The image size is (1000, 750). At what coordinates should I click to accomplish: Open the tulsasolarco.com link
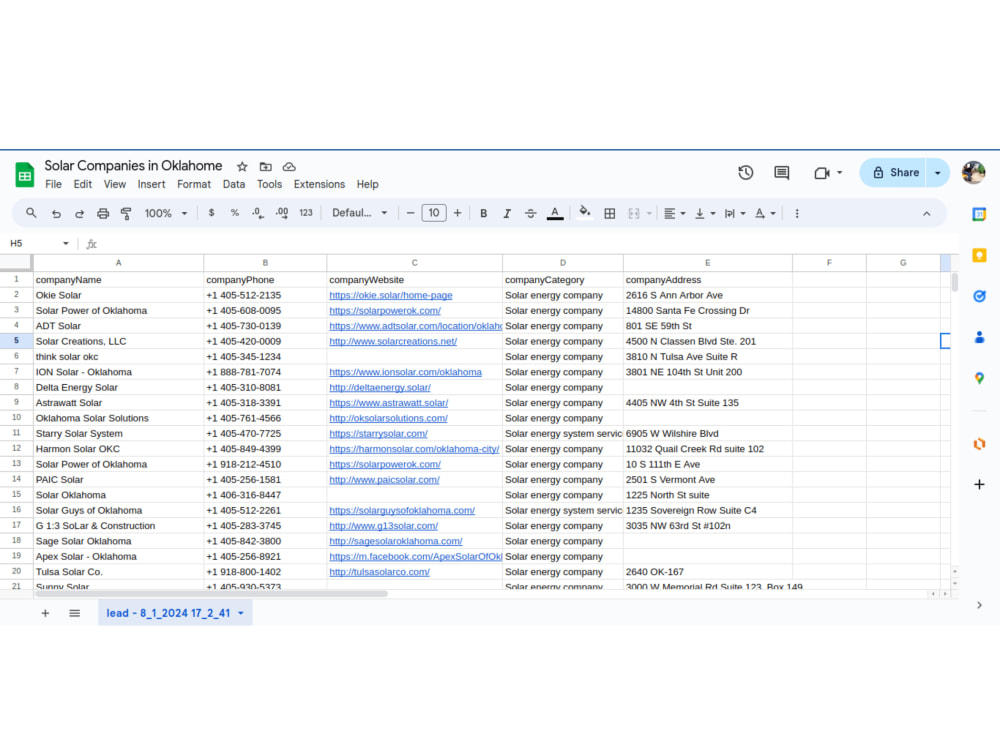click(x=379, y=572)
